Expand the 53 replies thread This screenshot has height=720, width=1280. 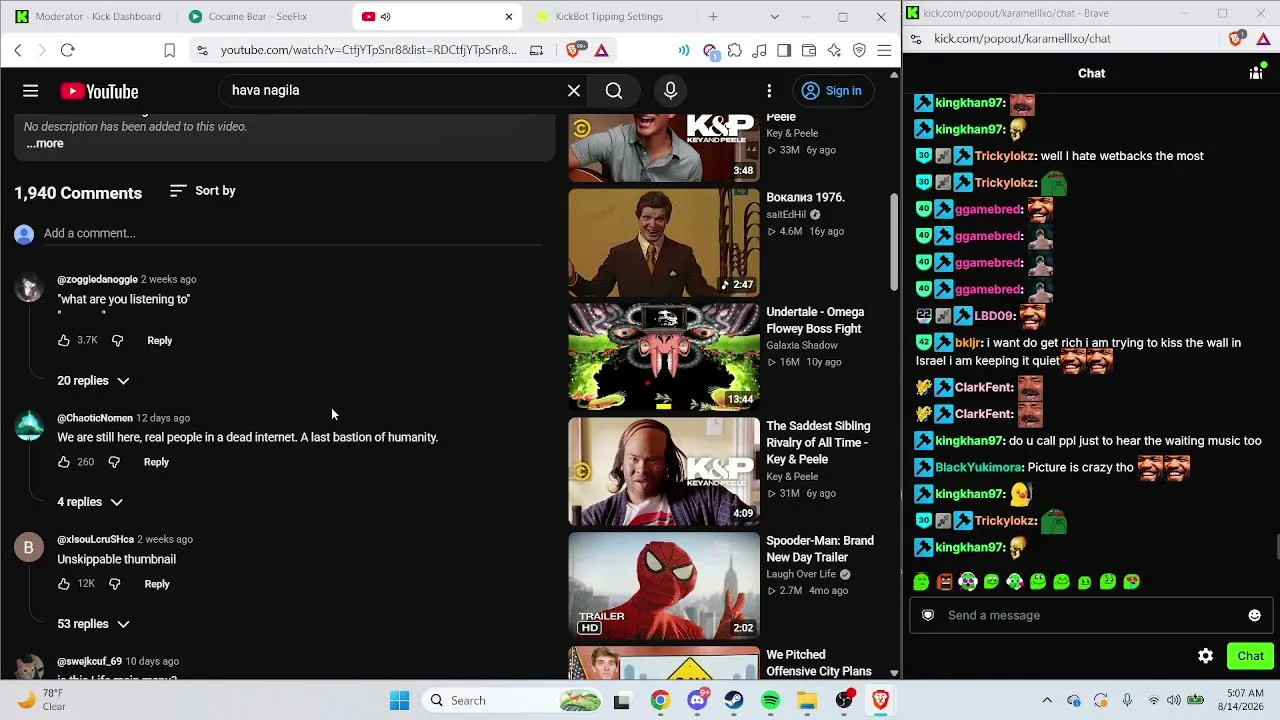[x=93, y=624]
